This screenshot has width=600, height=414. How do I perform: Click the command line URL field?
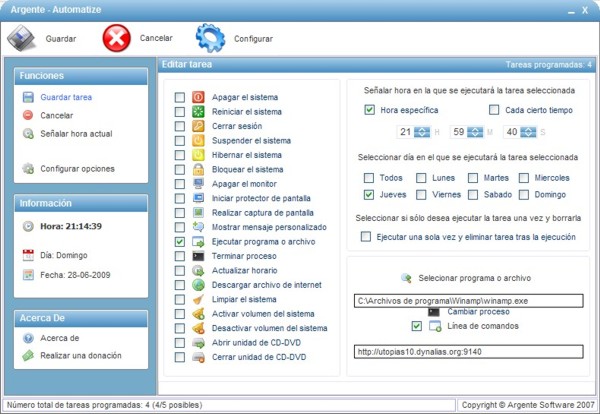(468, 352)
